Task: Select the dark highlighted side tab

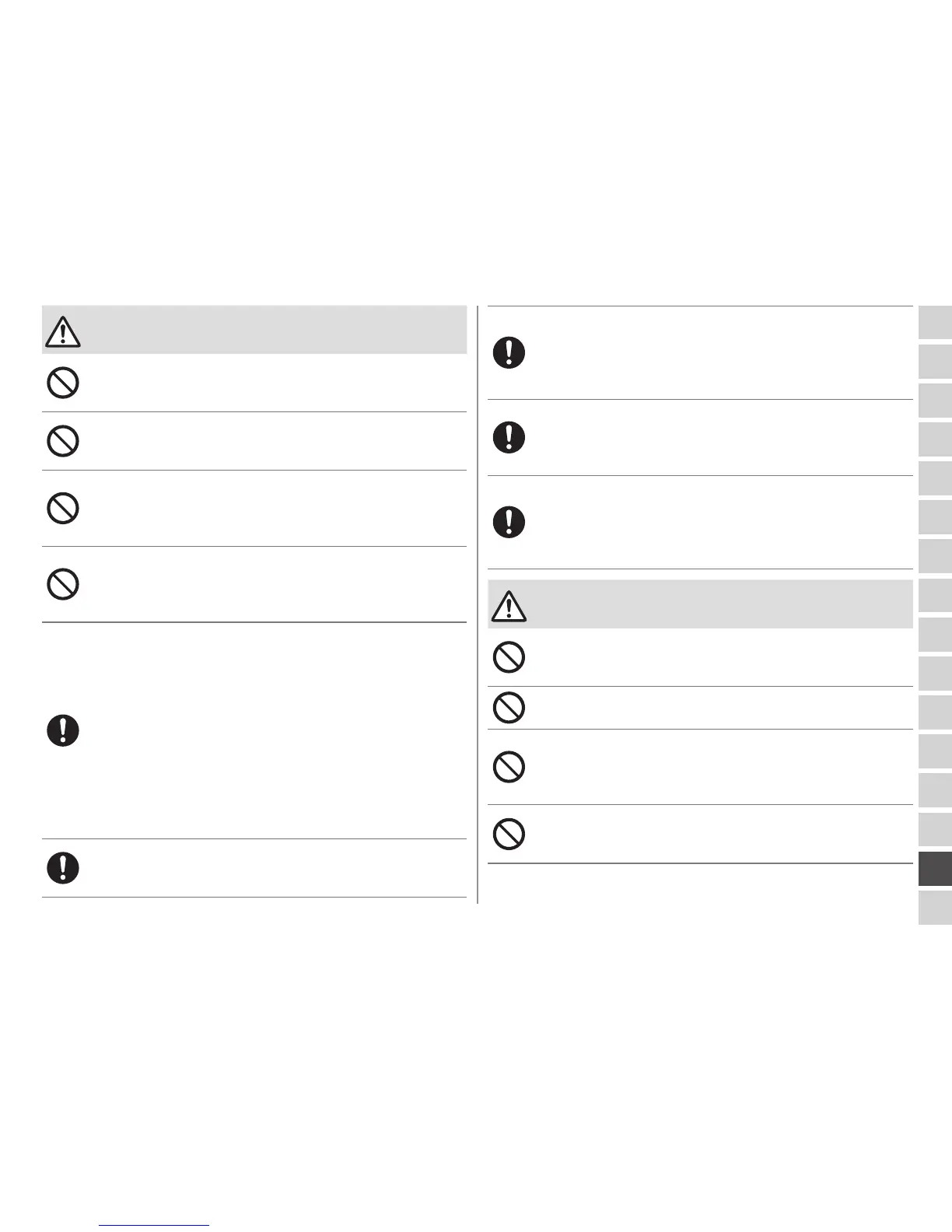Action: click(935, 868)
